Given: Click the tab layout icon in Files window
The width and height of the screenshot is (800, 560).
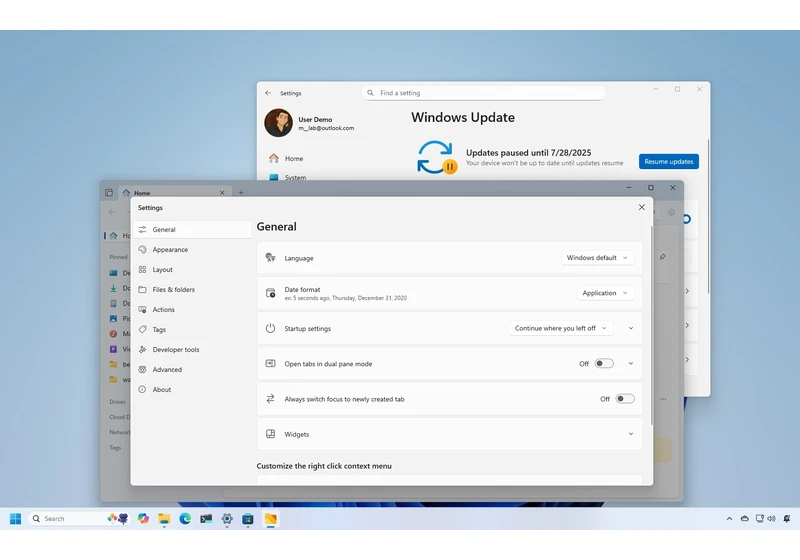Looking at the screenshot, I should click(109, 193).
